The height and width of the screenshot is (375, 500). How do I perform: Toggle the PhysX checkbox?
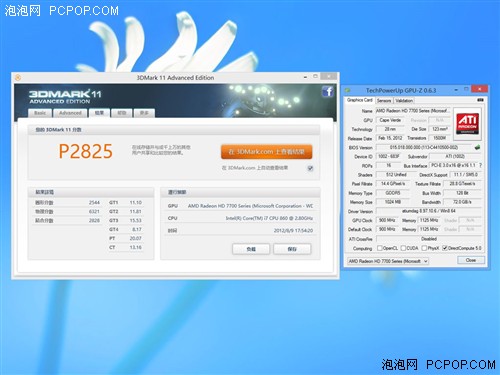tap(424, 248)
